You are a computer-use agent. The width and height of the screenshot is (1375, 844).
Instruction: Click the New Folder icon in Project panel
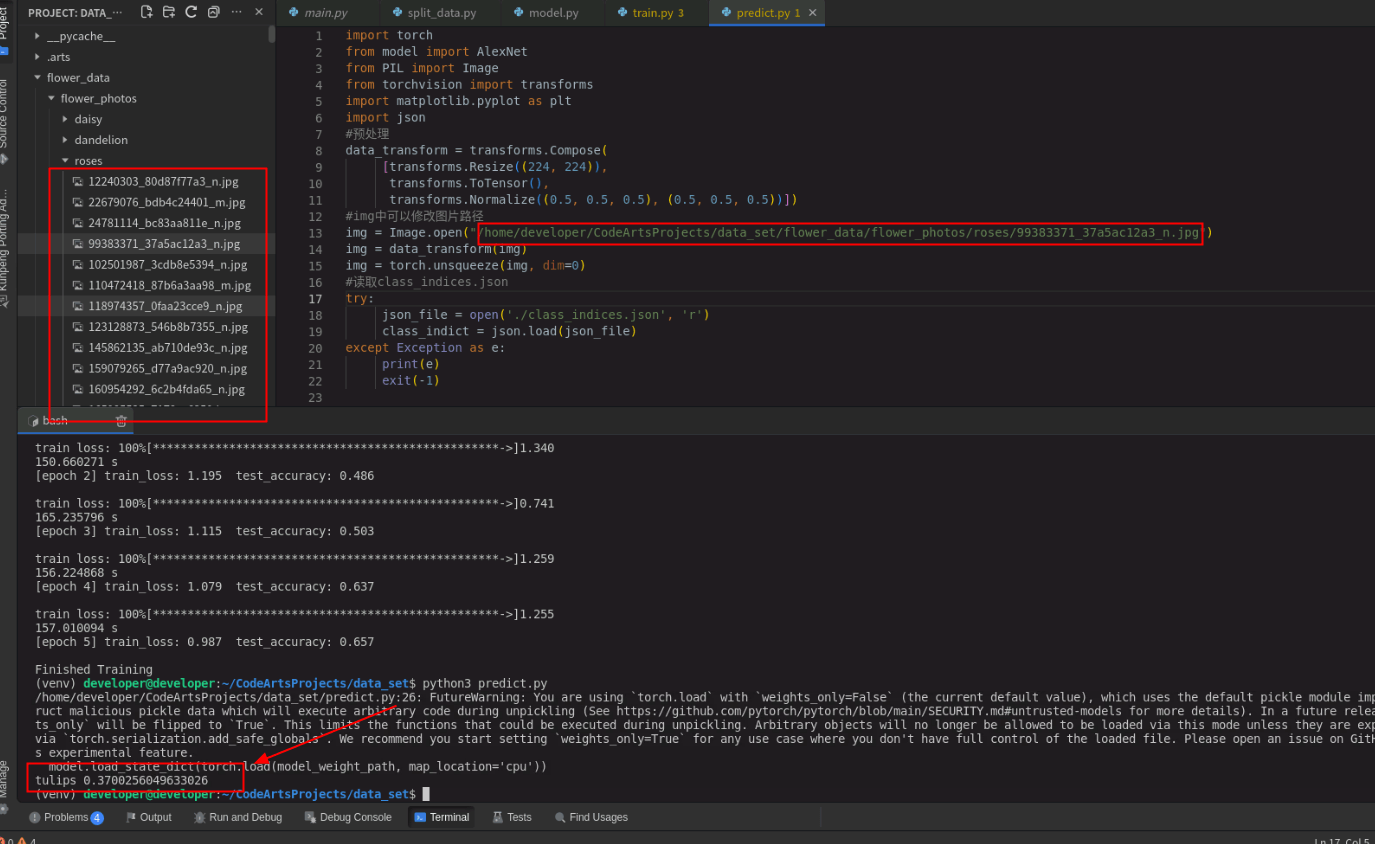169,12
